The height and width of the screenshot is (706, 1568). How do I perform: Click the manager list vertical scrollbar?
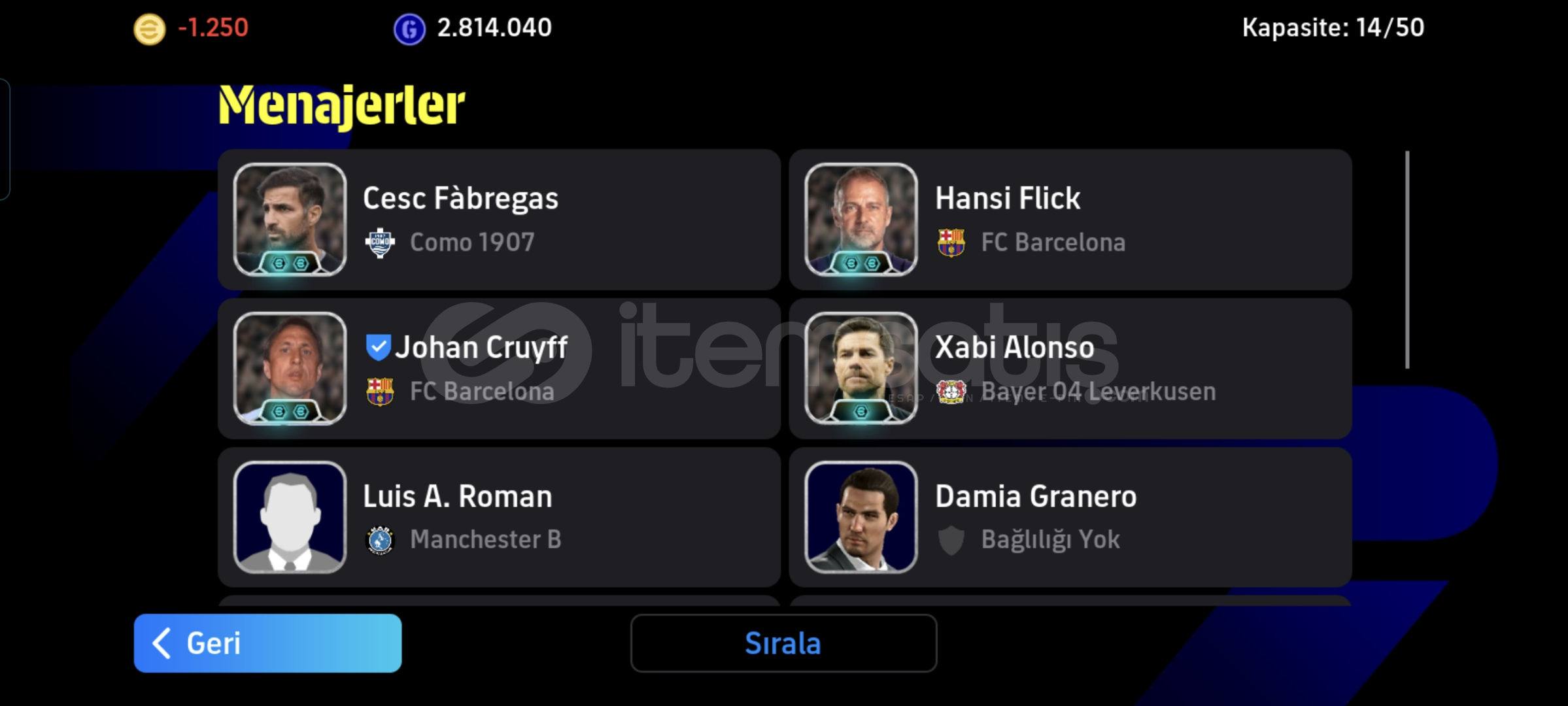(1407, 260)
